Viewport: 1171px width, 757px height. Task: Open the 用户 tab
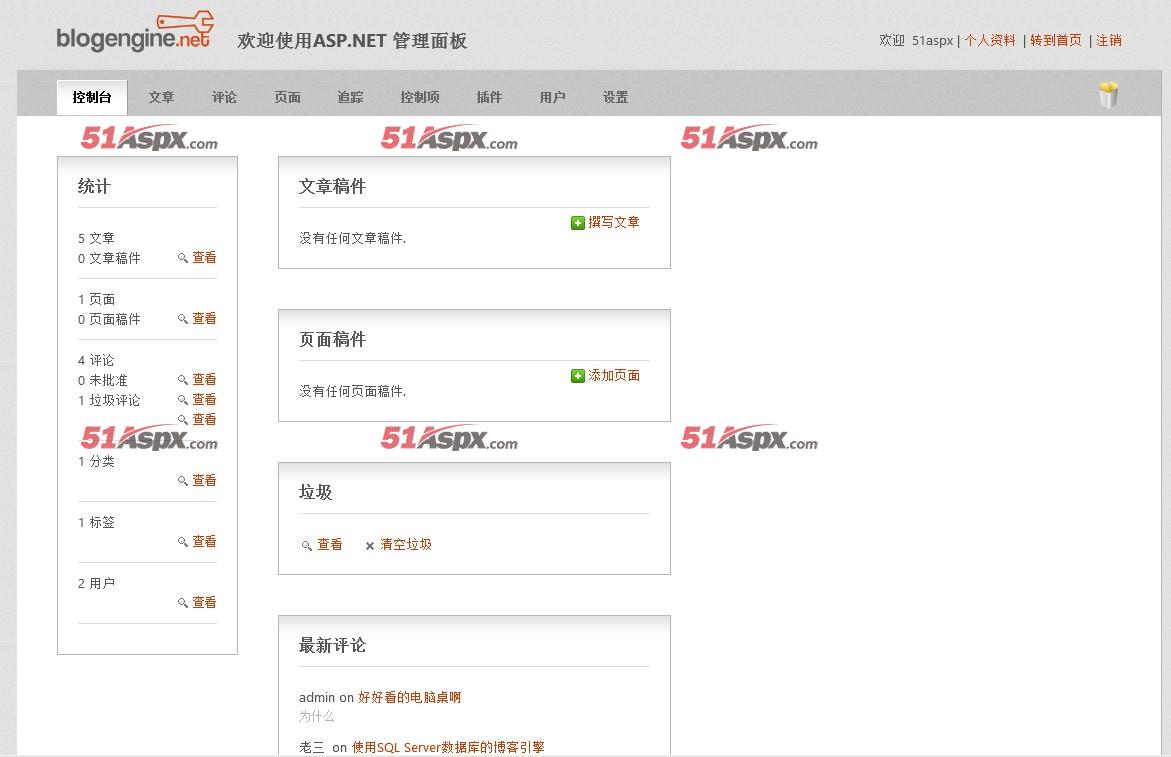pyautogui.click(x=552, y=98)
